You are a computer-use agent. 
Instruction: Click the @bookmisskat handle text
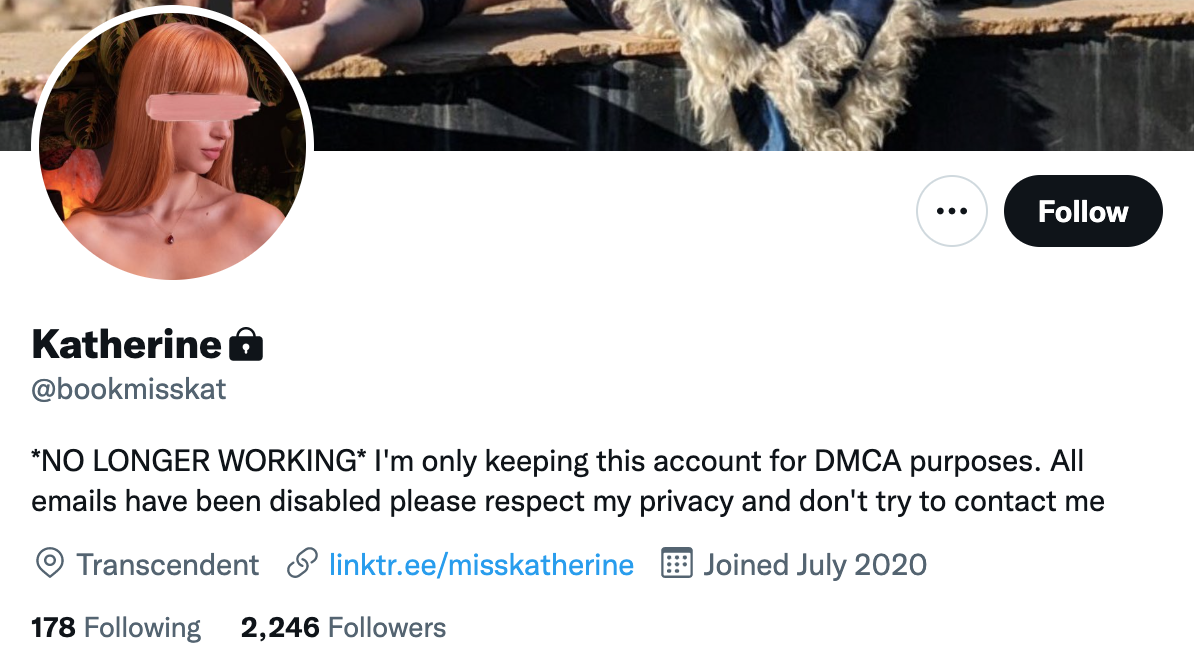coord(129,389)
